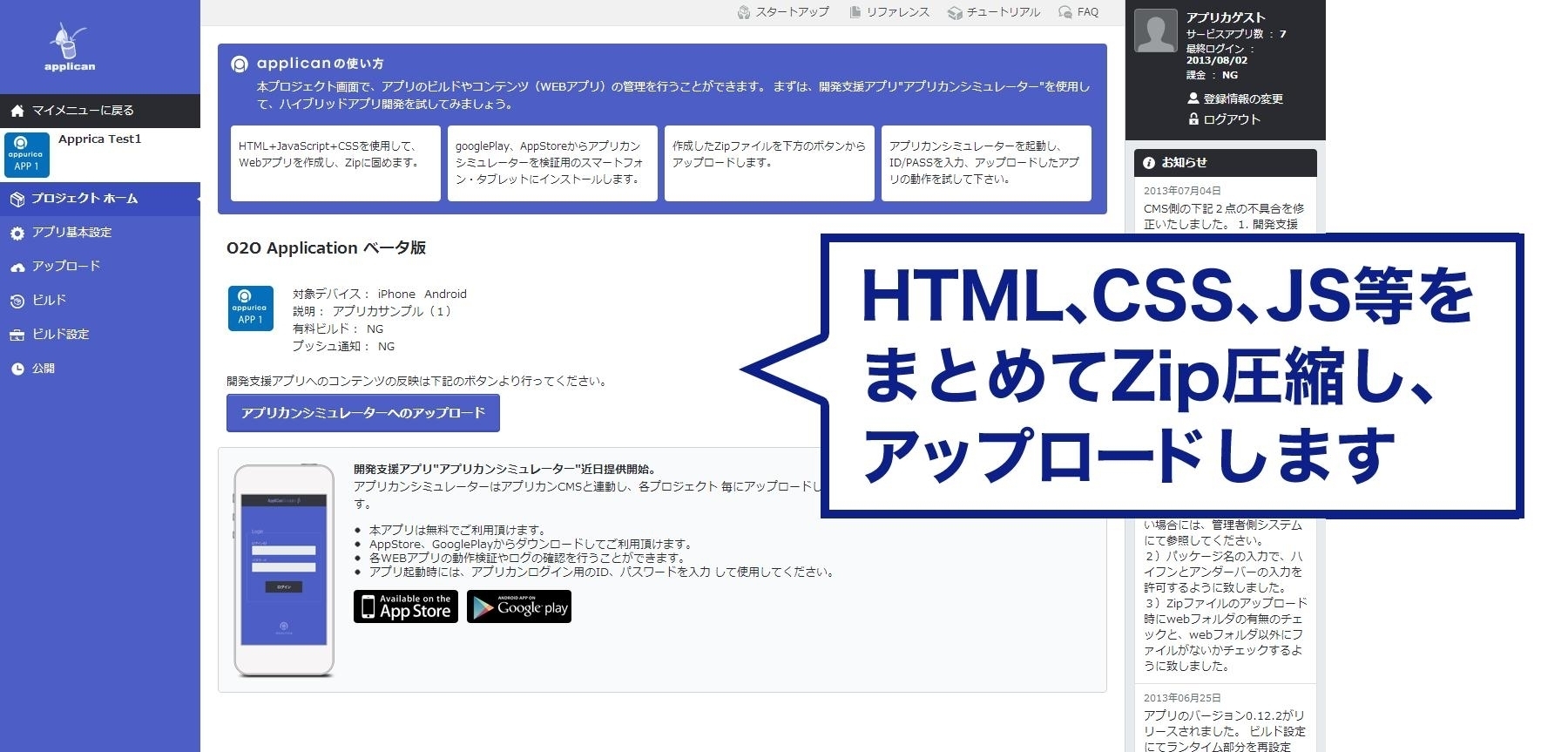Click 有料ビルド： NG text
The width and height of the screenshot is (1568, 752).
click(338, 329)
